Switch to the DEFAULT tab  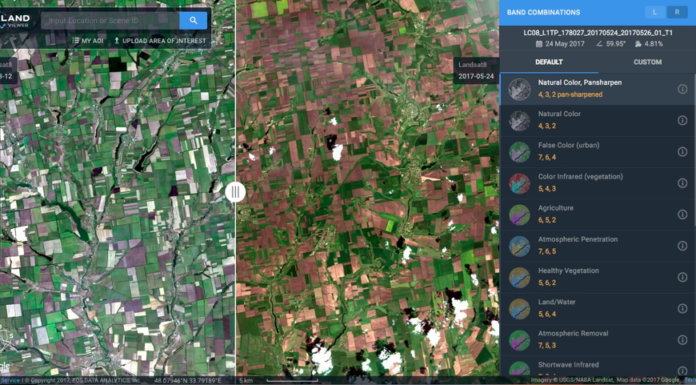549,62
